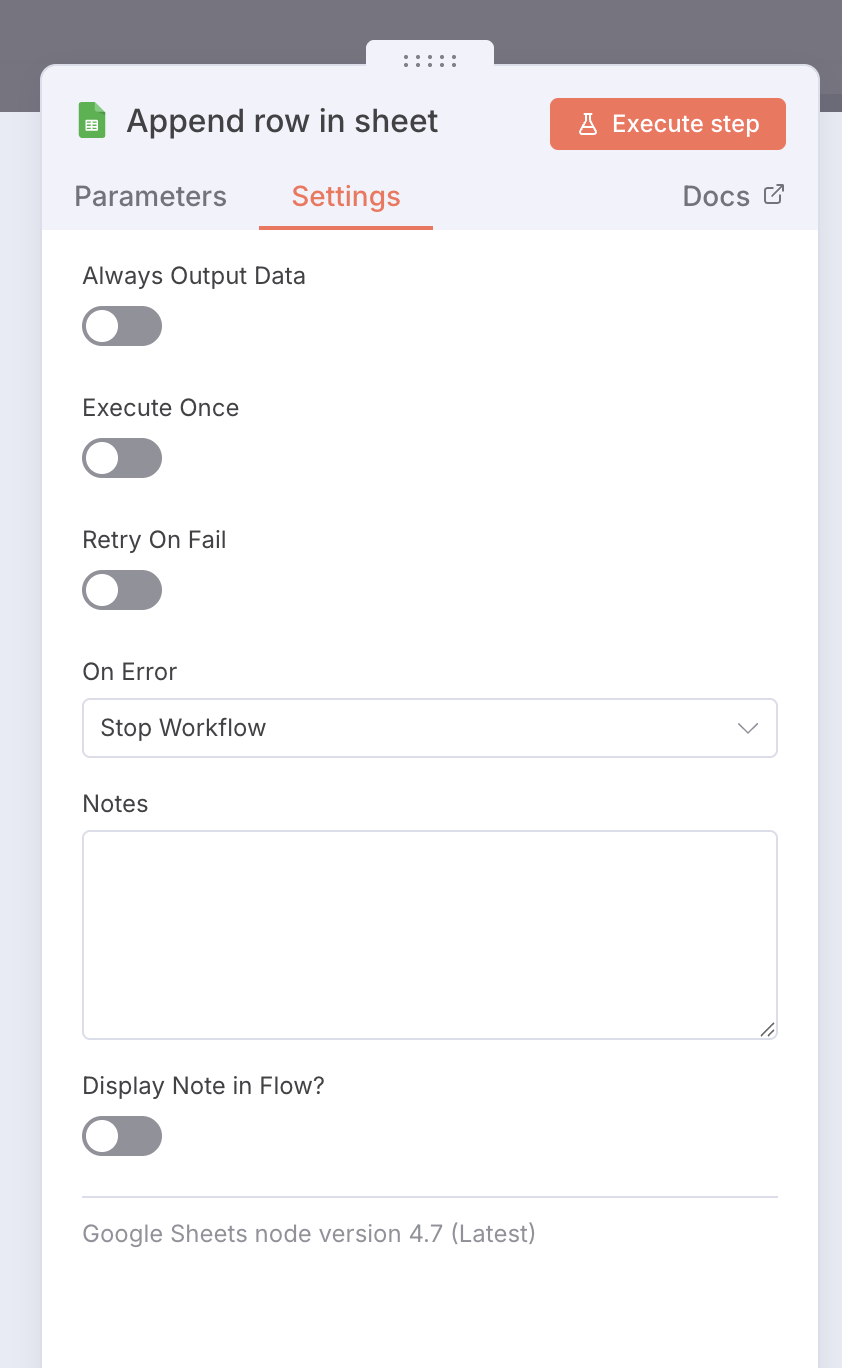The width and height of the screenshot is (842, 1368).
Task: Click the Google Sheets node version text
Action: click(309, 1233)
